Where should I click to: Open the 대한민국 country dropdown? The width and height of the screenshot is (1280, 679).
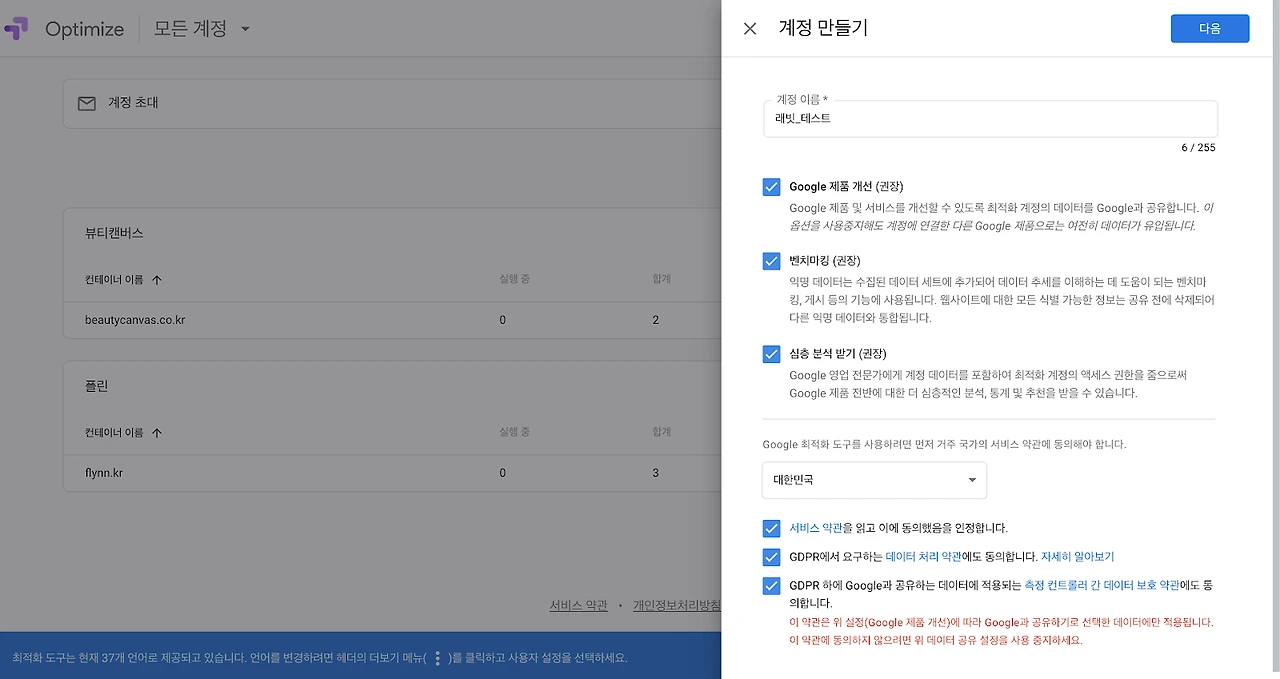874,480
